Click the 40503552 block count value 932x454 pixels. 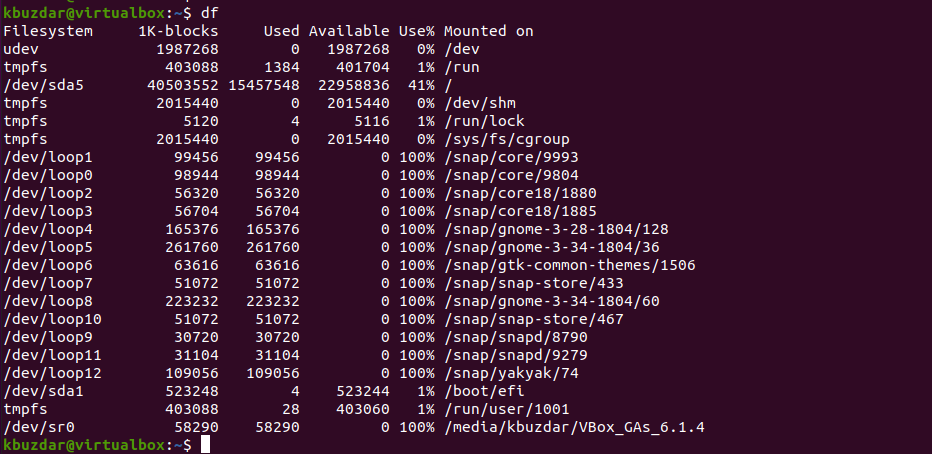pyautogui.click(x=183, y=85)
